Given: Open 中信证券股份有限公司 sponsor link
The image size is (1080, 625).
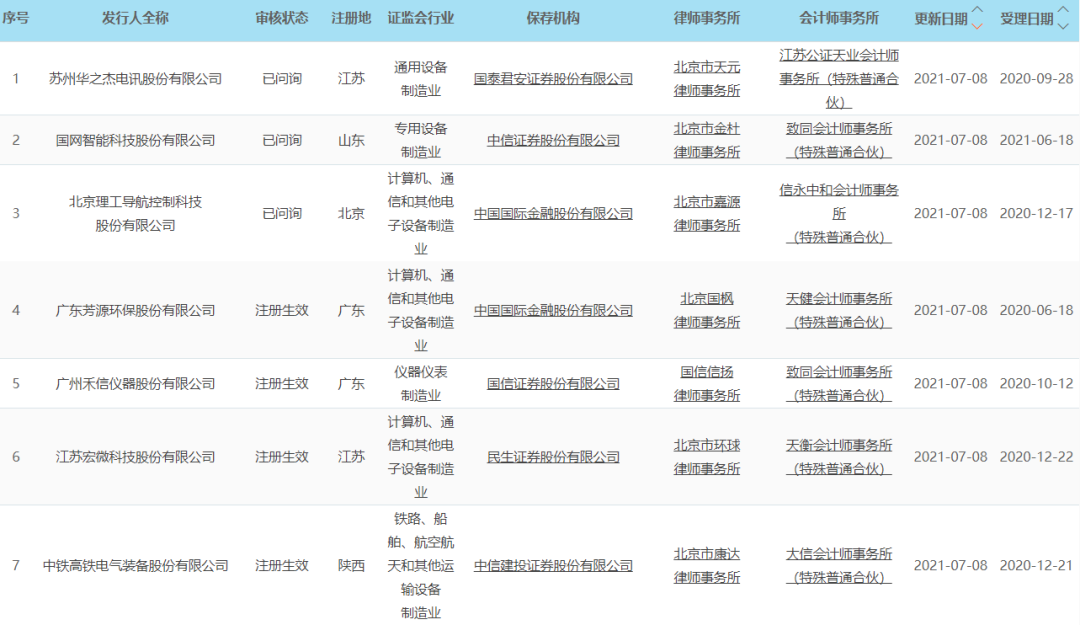Looking at the screenshot, I should 553,140.
